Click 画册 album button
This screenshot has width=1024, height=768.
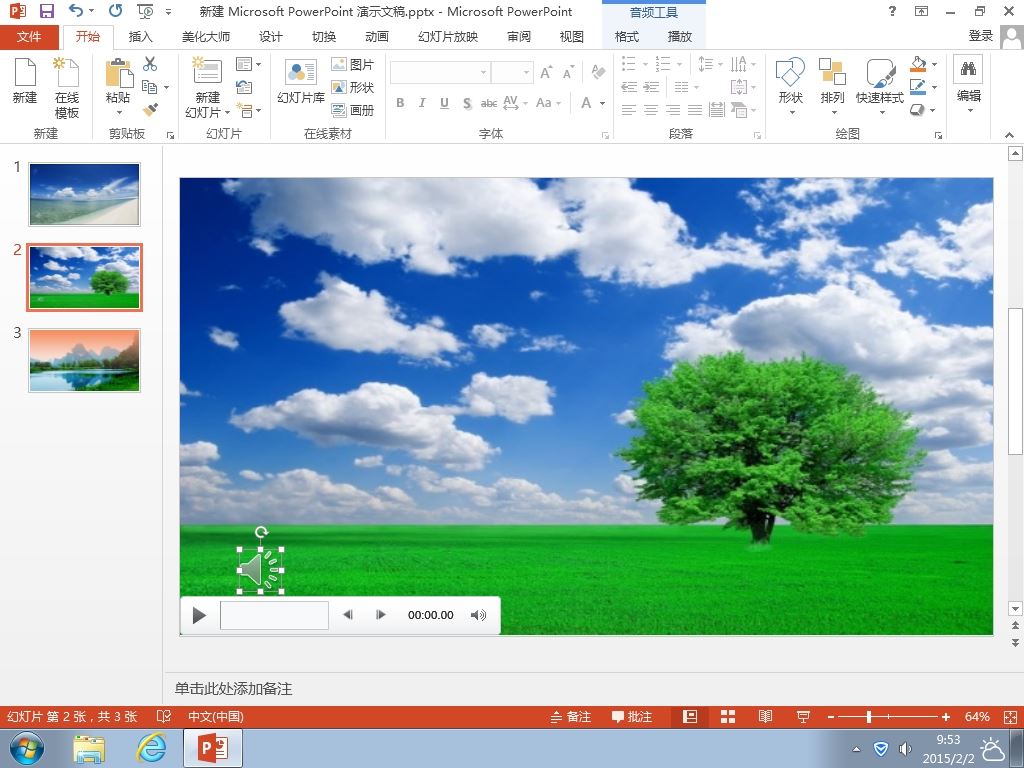[353, 110]
